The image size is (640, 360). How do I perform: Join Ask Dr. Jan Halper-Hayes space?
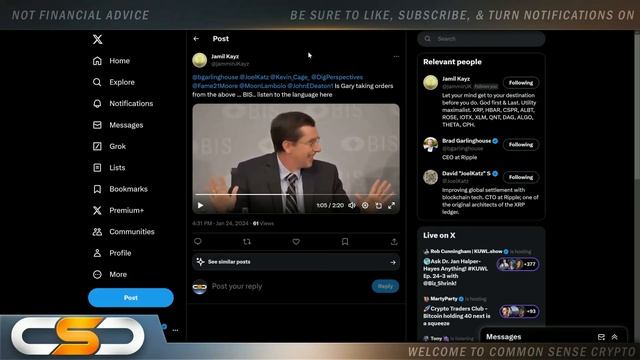pos(456,272)
